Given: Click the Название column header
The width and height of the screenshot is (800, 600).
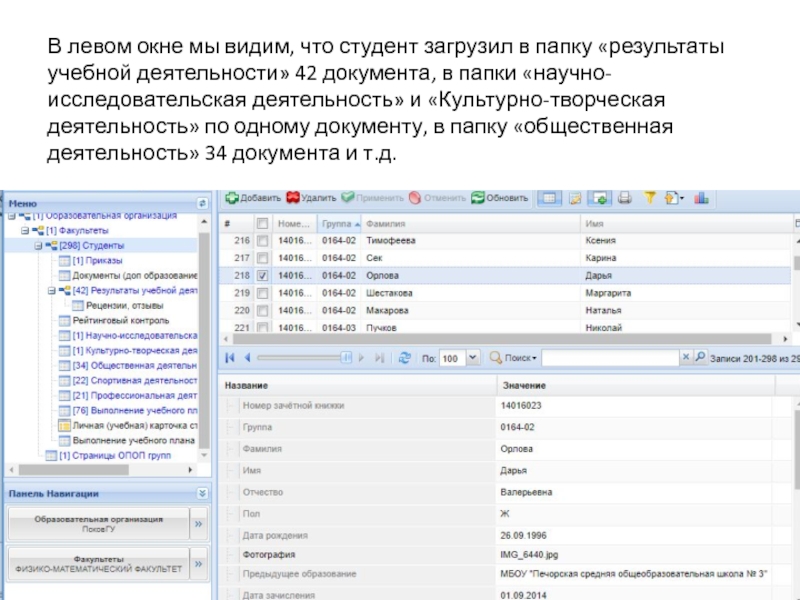Looking at the screenshot, I should pos(358,385).
